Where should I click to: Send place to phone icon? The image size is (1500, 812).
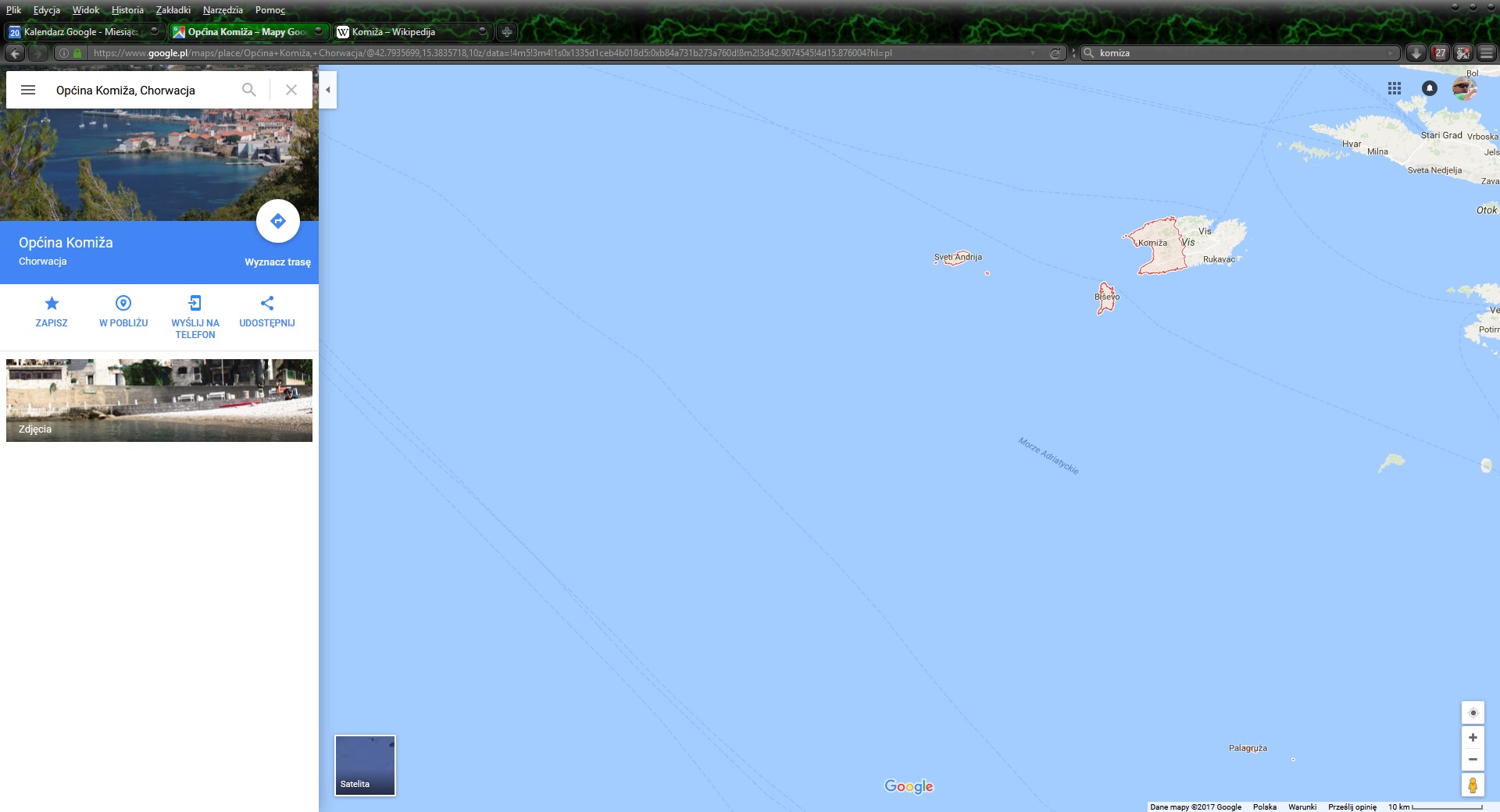(x=195, y=304)
